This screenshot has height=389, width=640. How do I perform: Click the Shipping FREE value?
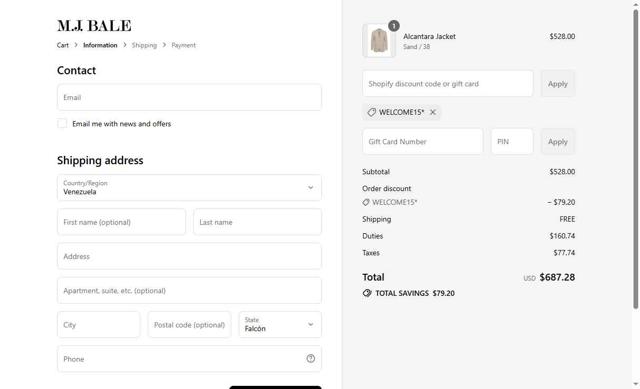click(x=567, y=219)
